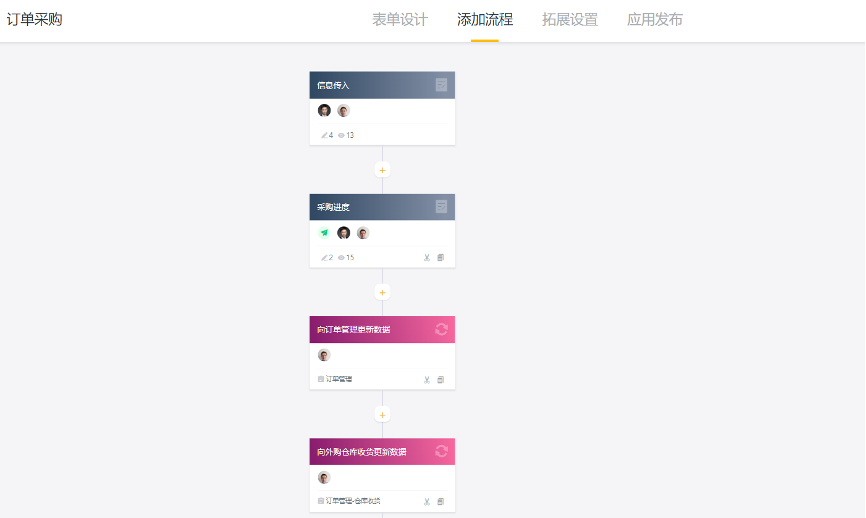Viewport: 866px width, 518px height.
Task: Add a node after 采购进度 with plus button
Action: tap(382, 292)
